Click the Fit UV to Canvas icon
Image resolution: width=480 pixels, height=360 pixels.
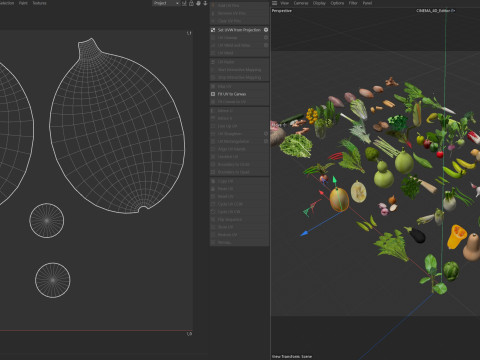click(x=213, y=94)
